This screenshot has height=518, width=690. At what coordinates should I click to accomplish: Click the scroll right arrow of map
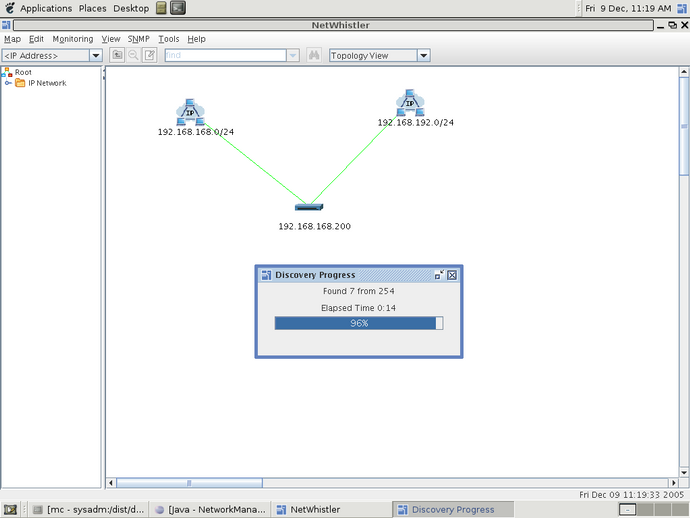point(674,483)
